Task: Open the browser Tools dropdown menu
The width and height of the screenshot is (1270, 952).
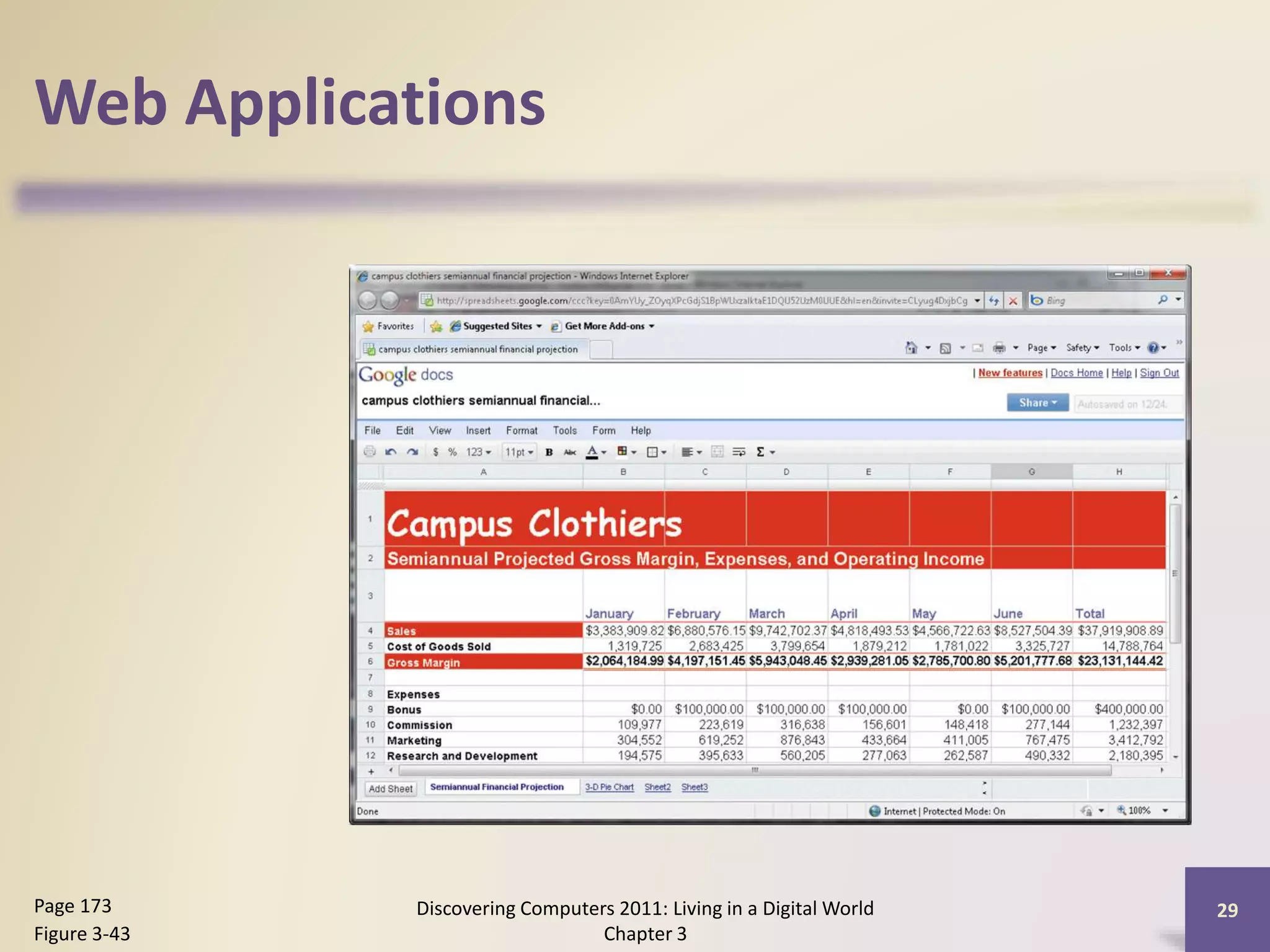Action: [1125, 348]
